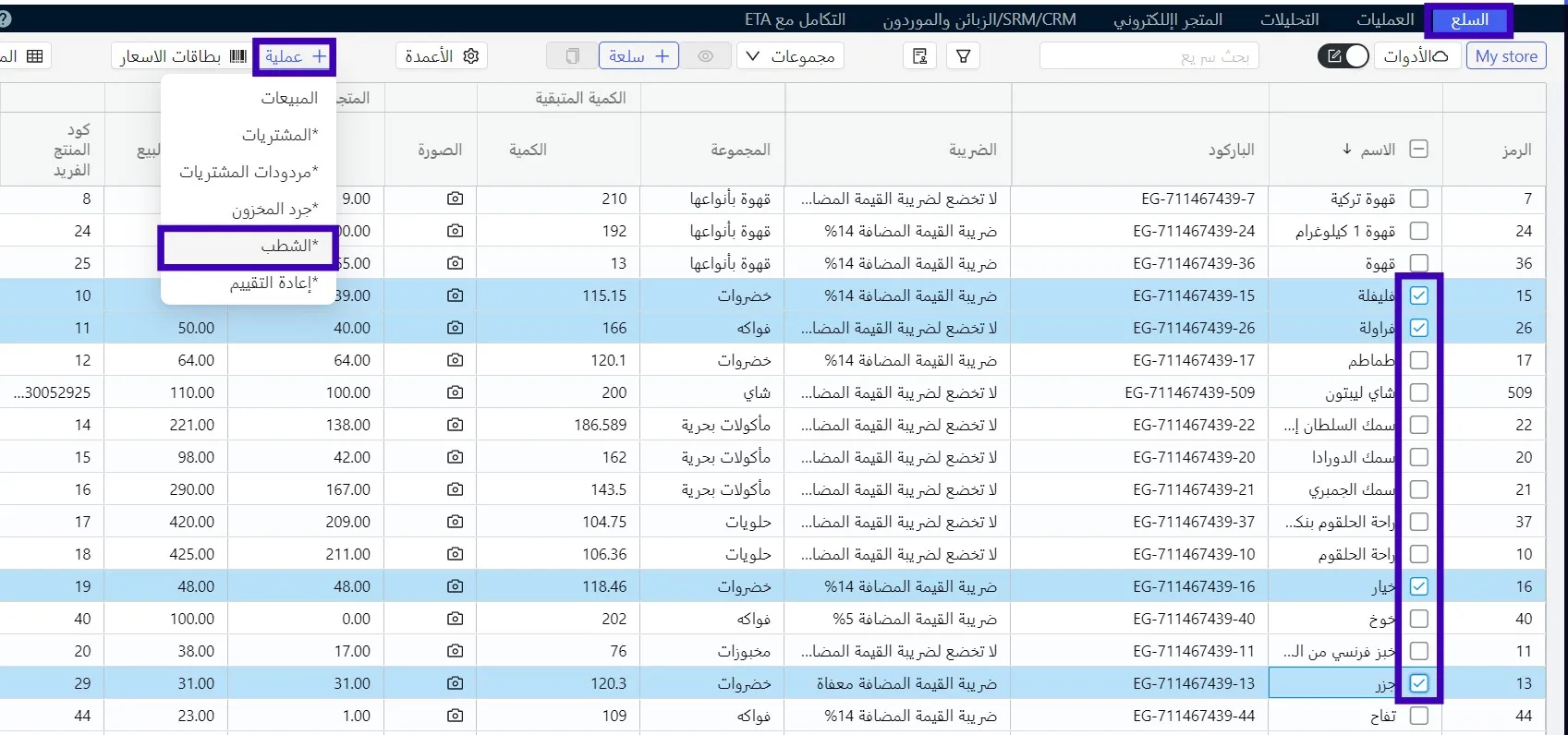Image resolution: width=1568 pixels, height=735 pixels.
Task: Click the سلعة add item button
Action: [x=638, y=56]
